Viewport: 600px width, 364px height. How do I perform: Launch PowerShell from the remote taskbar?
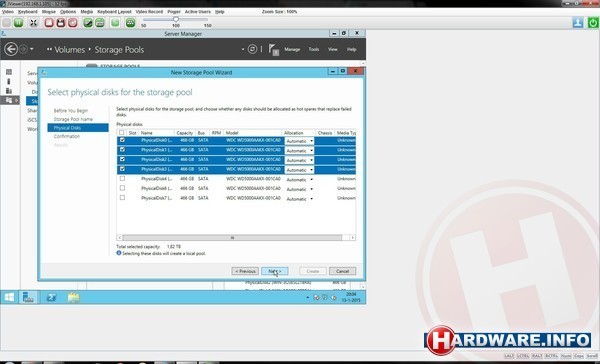[x=51, y=297]
